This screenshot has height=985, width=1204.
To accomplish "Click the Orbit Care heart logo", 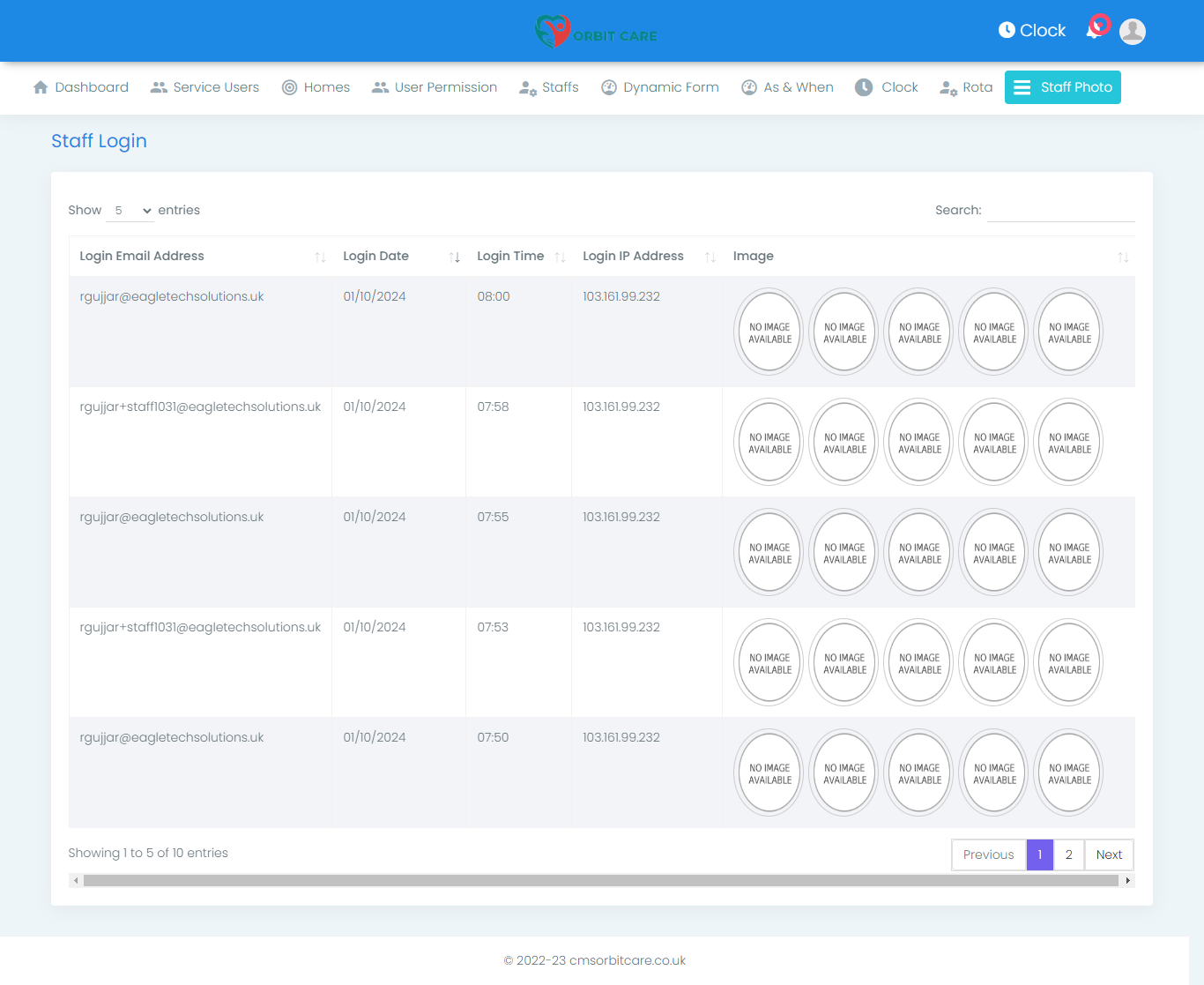I will 553,32.
